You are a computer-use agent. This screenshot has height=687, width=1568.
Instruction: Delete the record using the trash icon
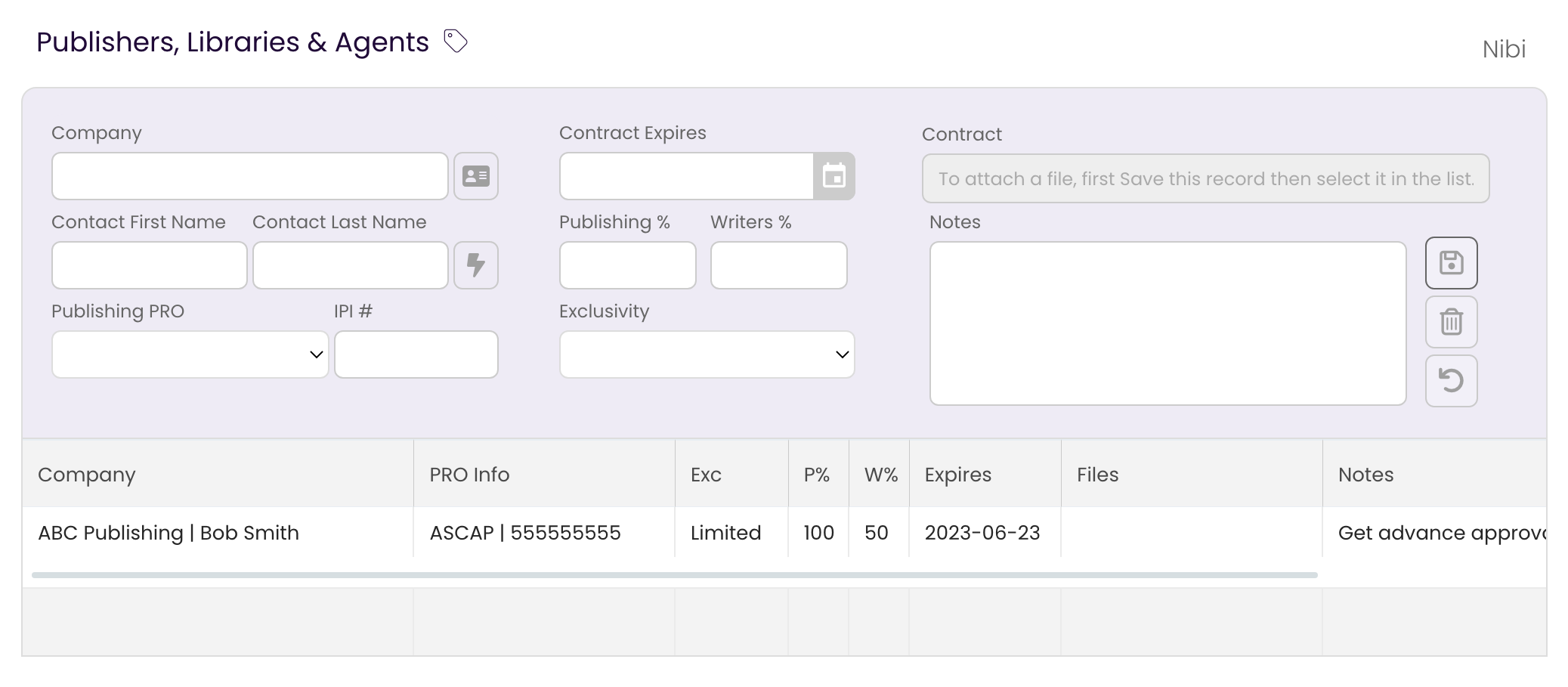pyautogui.click(x=1452, y=322)
